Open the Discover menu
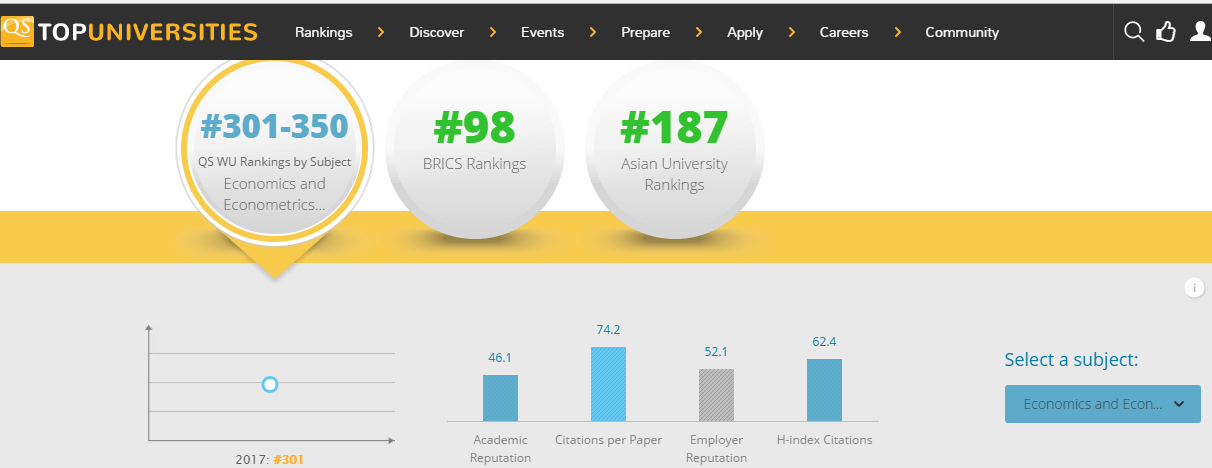This screenshot has width=1212, height=468. 436,32
